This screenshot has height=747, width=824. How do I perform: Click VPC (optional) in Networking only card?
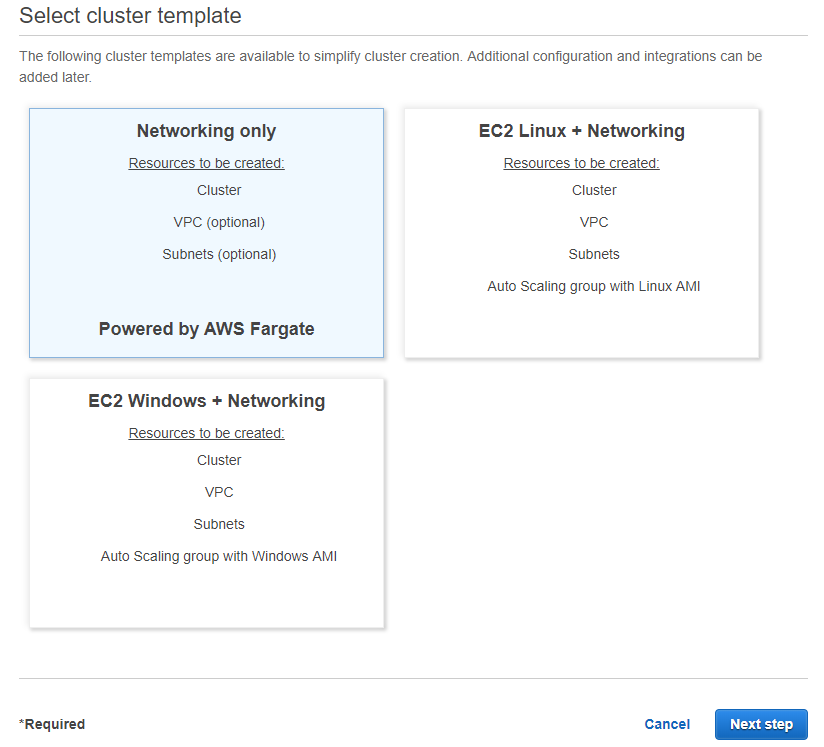[219, 222]
